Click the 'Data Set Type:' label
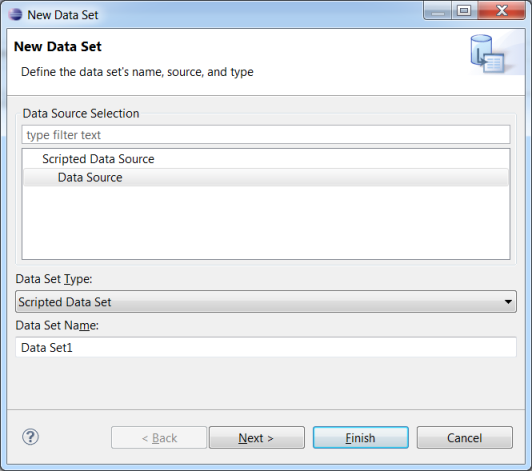532x471 pixels. tap(54, 279)
